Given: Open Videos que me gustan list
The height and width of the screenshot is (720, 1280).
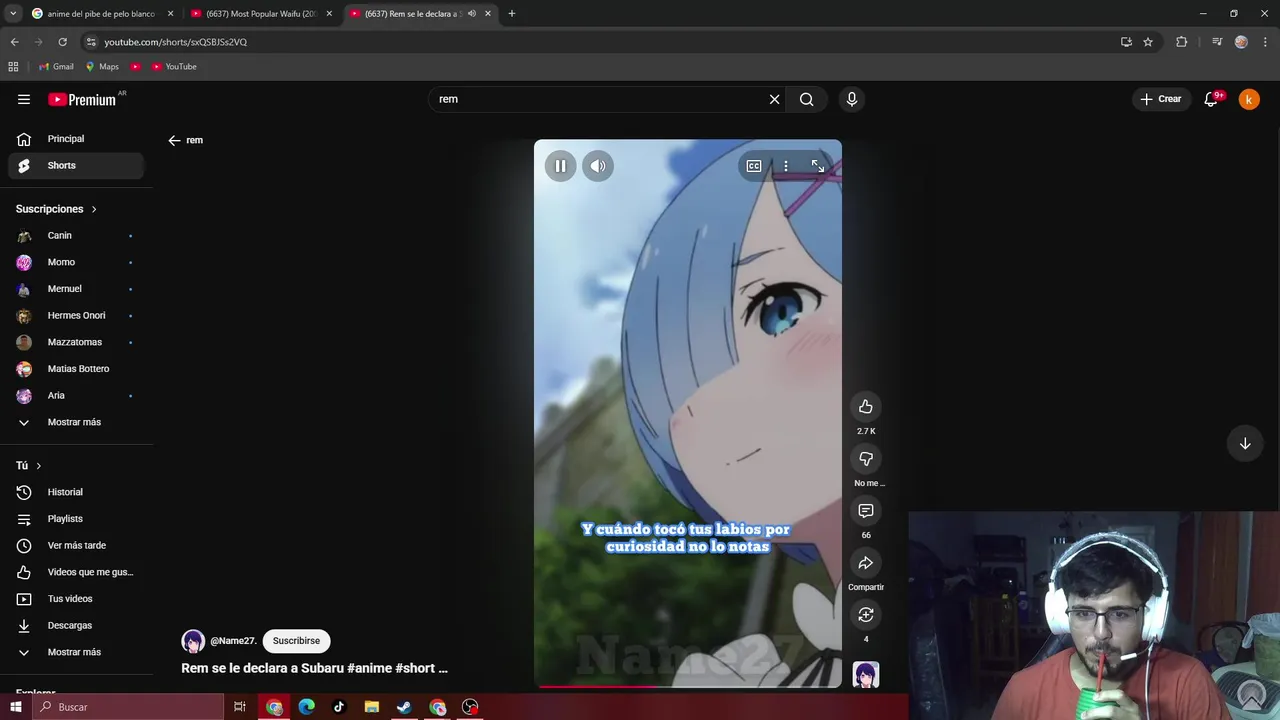Looking at the screenshot, I should 76,572.
